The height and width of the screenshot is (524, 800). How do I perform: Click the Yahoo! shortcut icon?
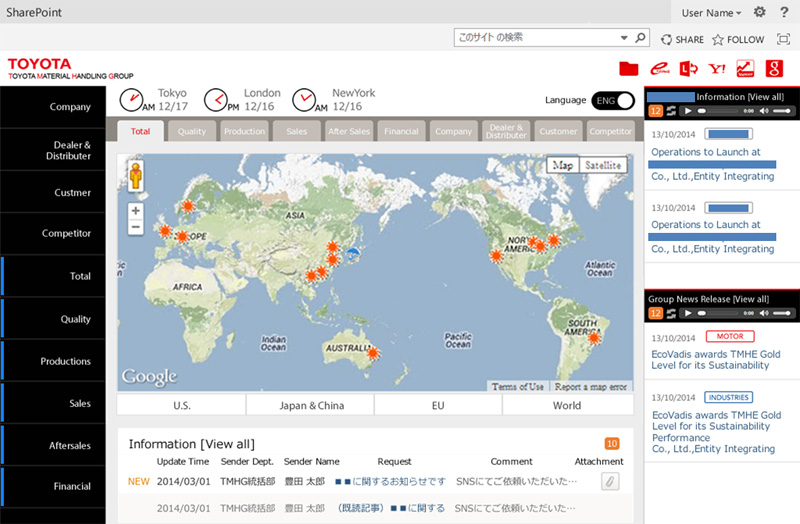click(716, 69)
